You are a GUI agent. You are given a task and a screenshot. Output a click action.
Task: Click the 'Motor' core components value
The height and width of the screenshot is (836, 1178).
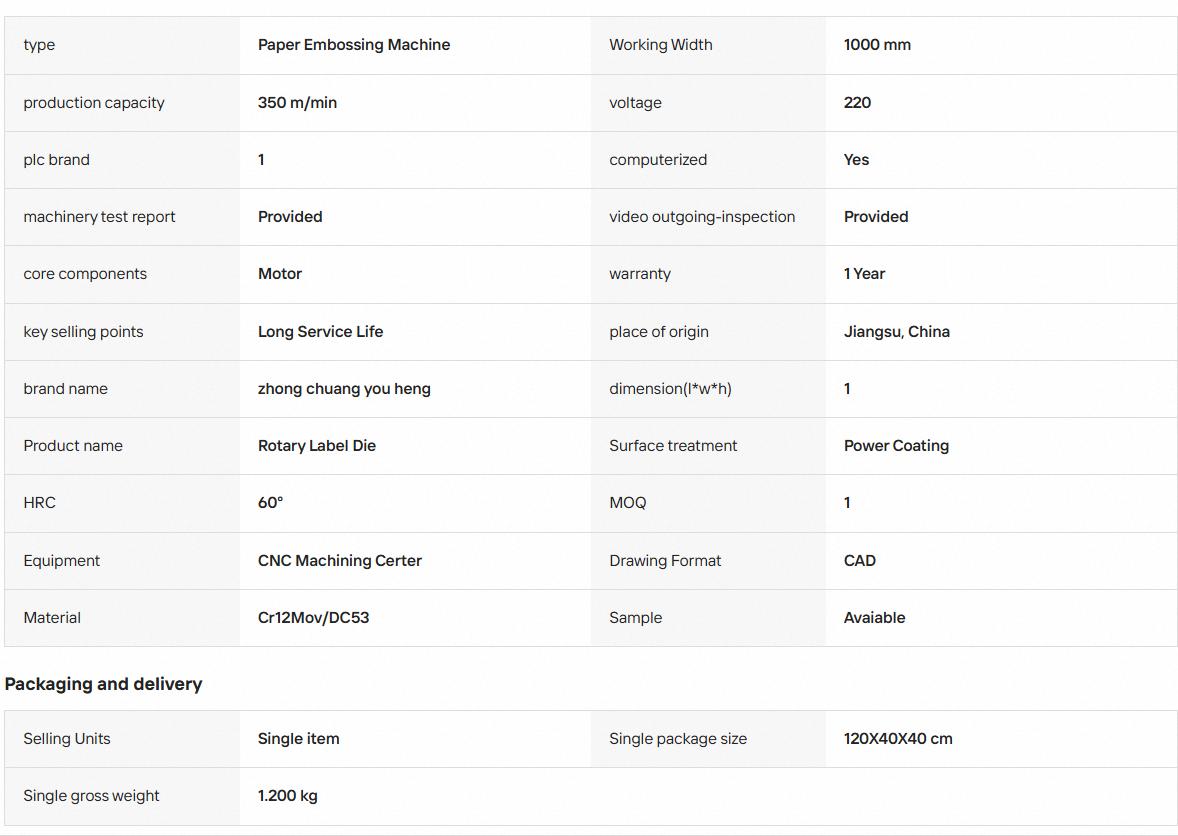(x=279, y=274)
